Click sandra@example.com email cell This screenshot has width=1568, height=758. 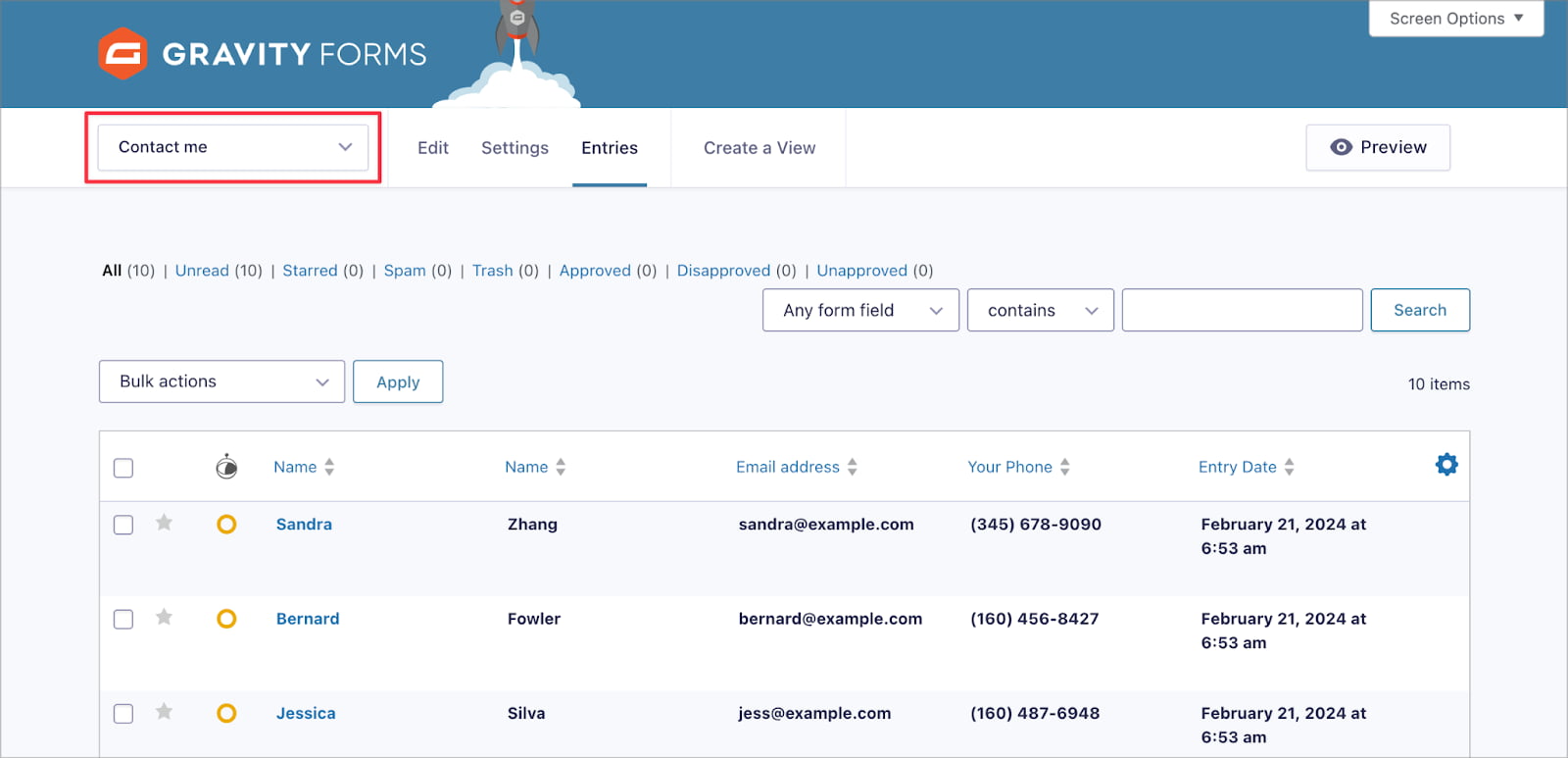click(826, 525)
